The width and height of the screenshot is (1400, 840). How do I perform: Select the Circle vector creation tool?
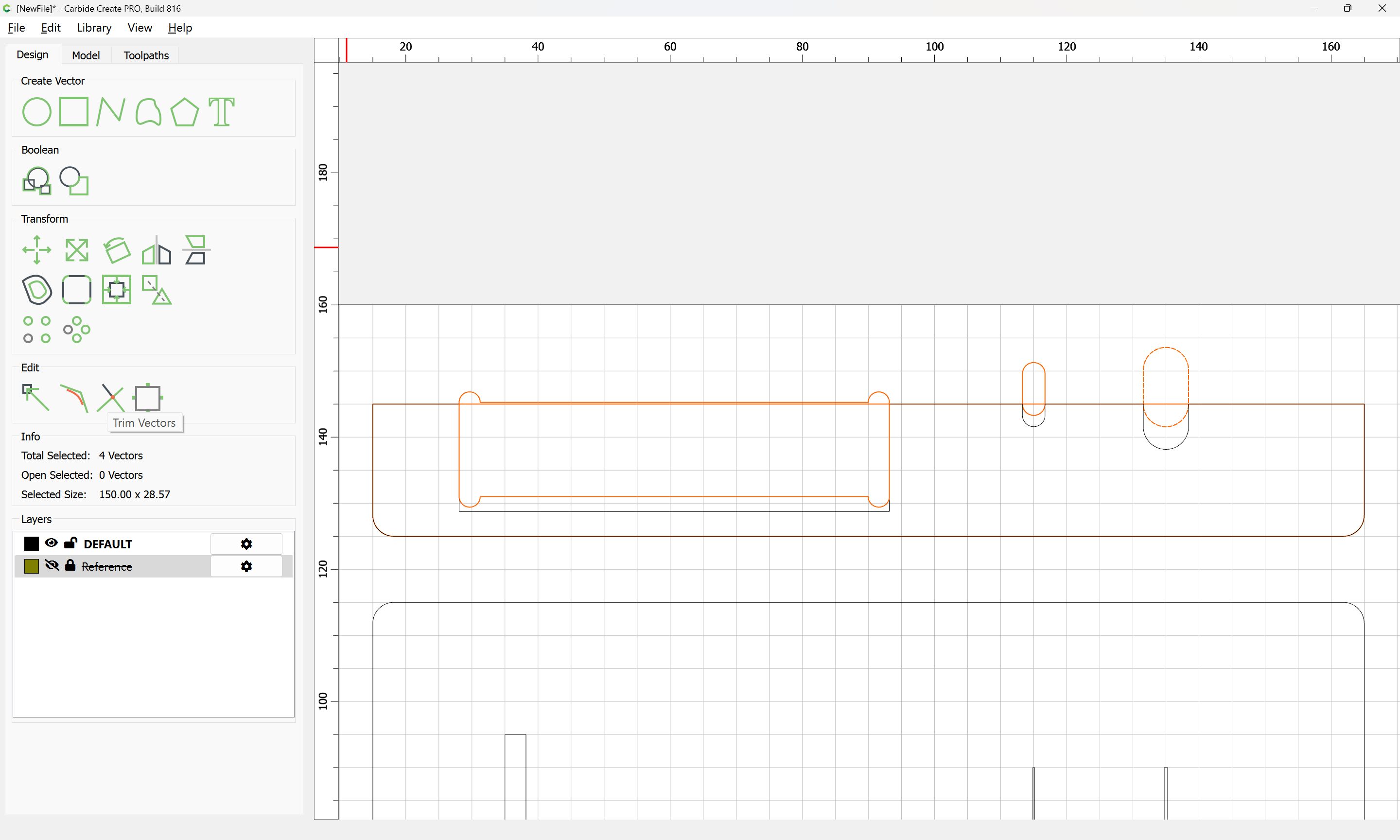tap(36, 111)
